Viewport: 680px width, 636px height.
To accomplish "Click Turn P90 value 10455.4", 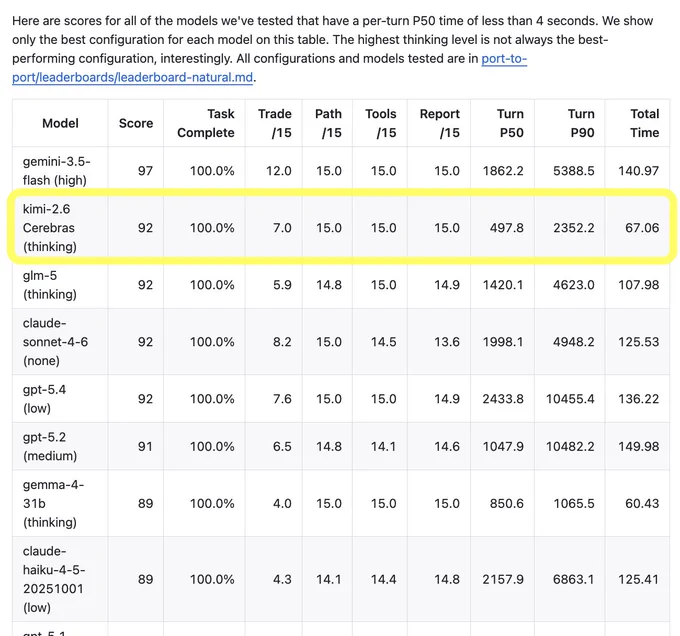I will pyautogui.click(x=570, y=399).
